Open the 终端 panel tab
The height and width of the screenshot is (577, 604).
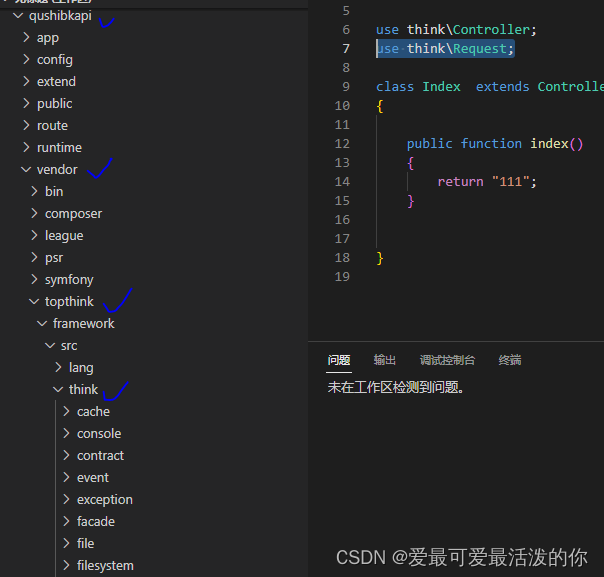(x=510, y=360)
